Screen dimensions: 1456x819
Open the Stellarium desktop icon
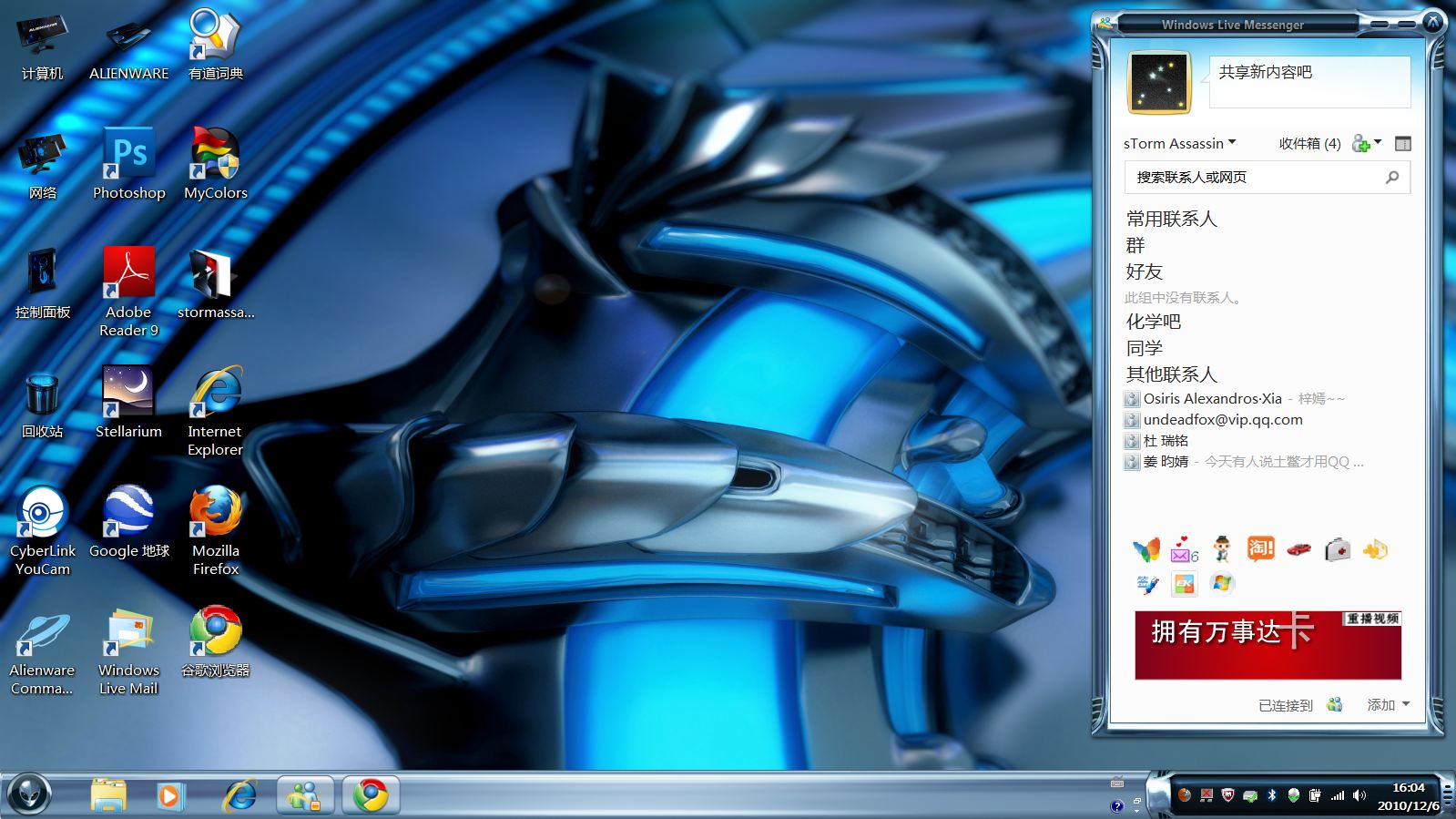tap(128, 402)
